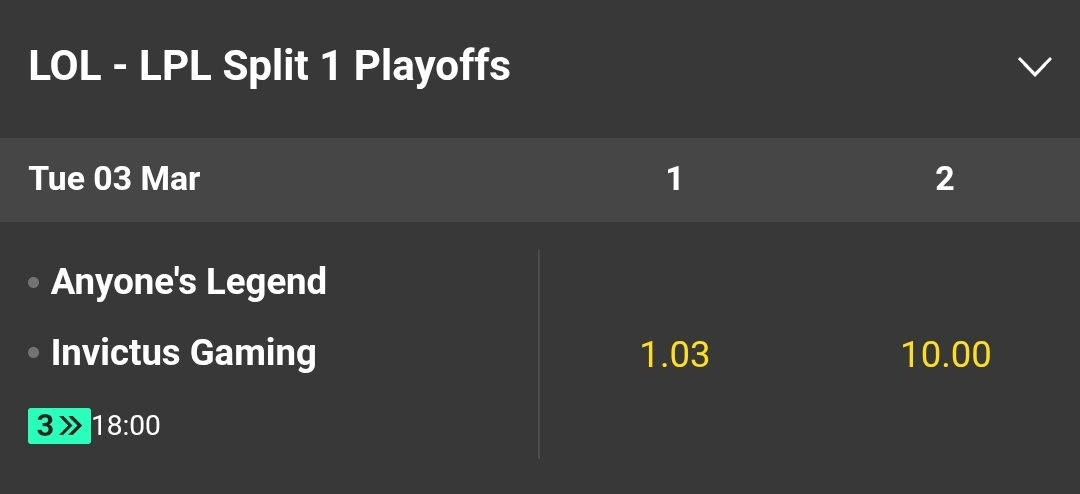Pick the 10.00 odds selection
The width and height of the screenshot is (1080, 494).
tap(945, 354)
